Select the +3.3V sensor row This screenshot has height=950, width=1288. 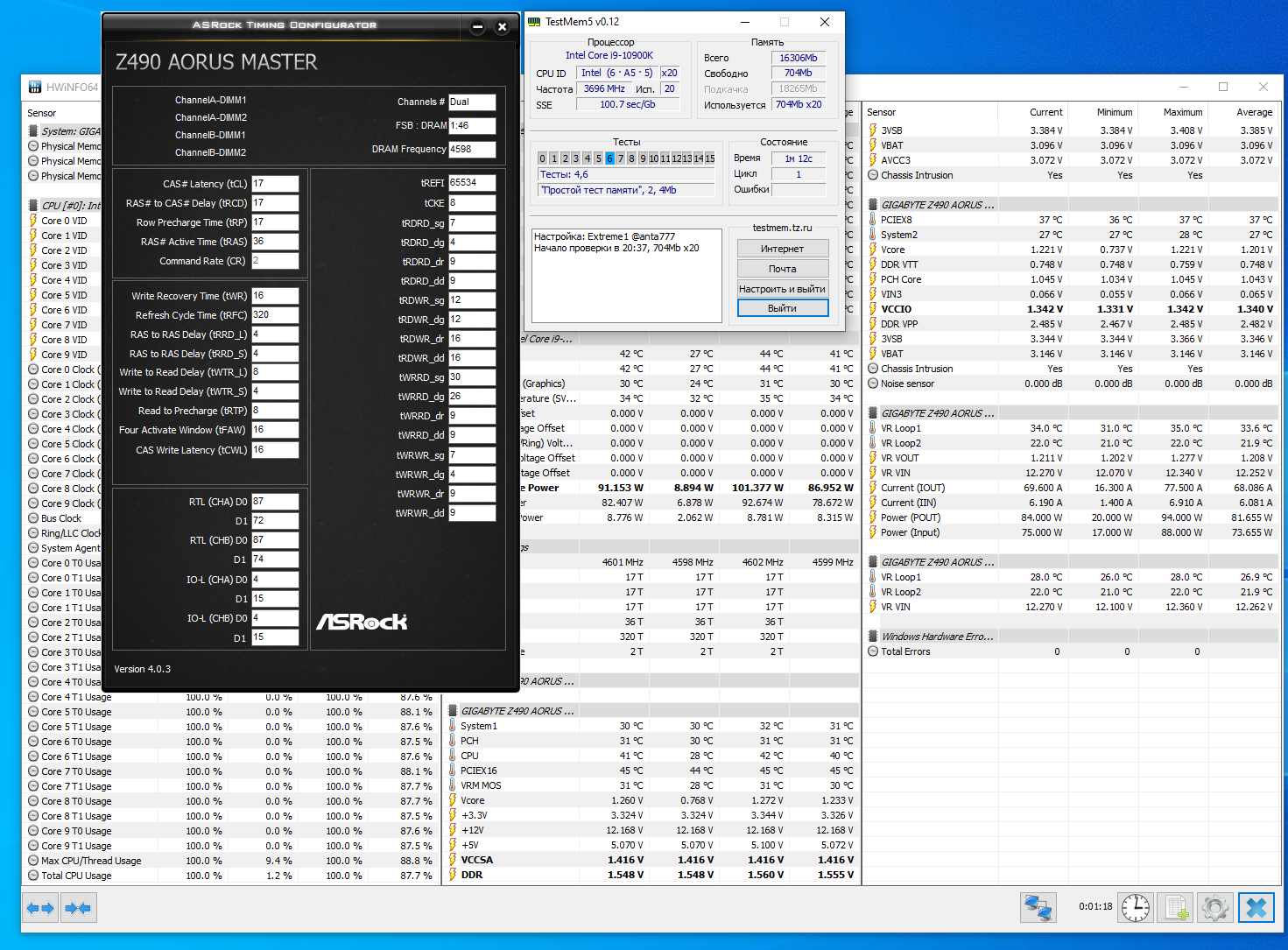pyautogui.click(x=651, y=815)
